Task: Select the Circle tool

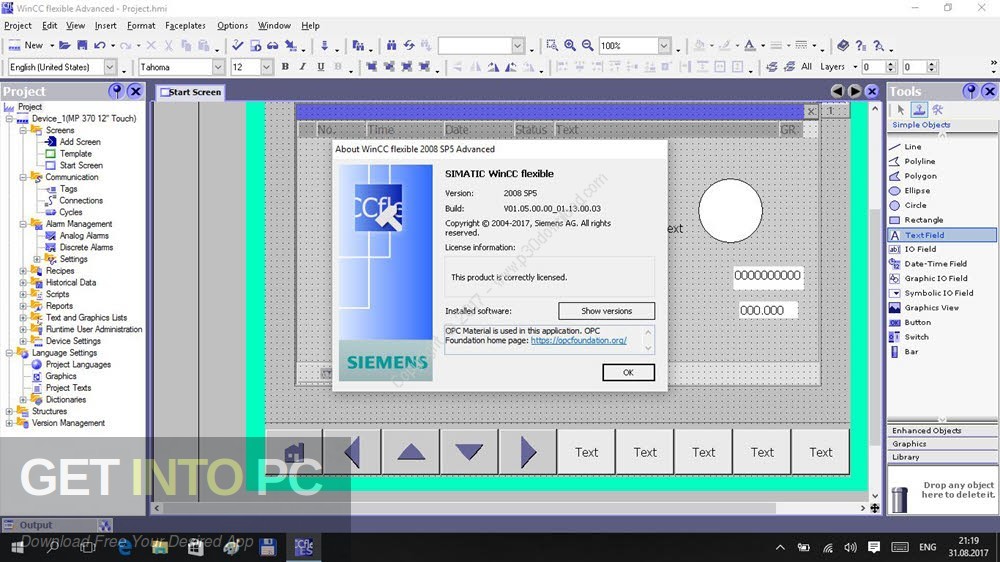Action: pos(915,205)
